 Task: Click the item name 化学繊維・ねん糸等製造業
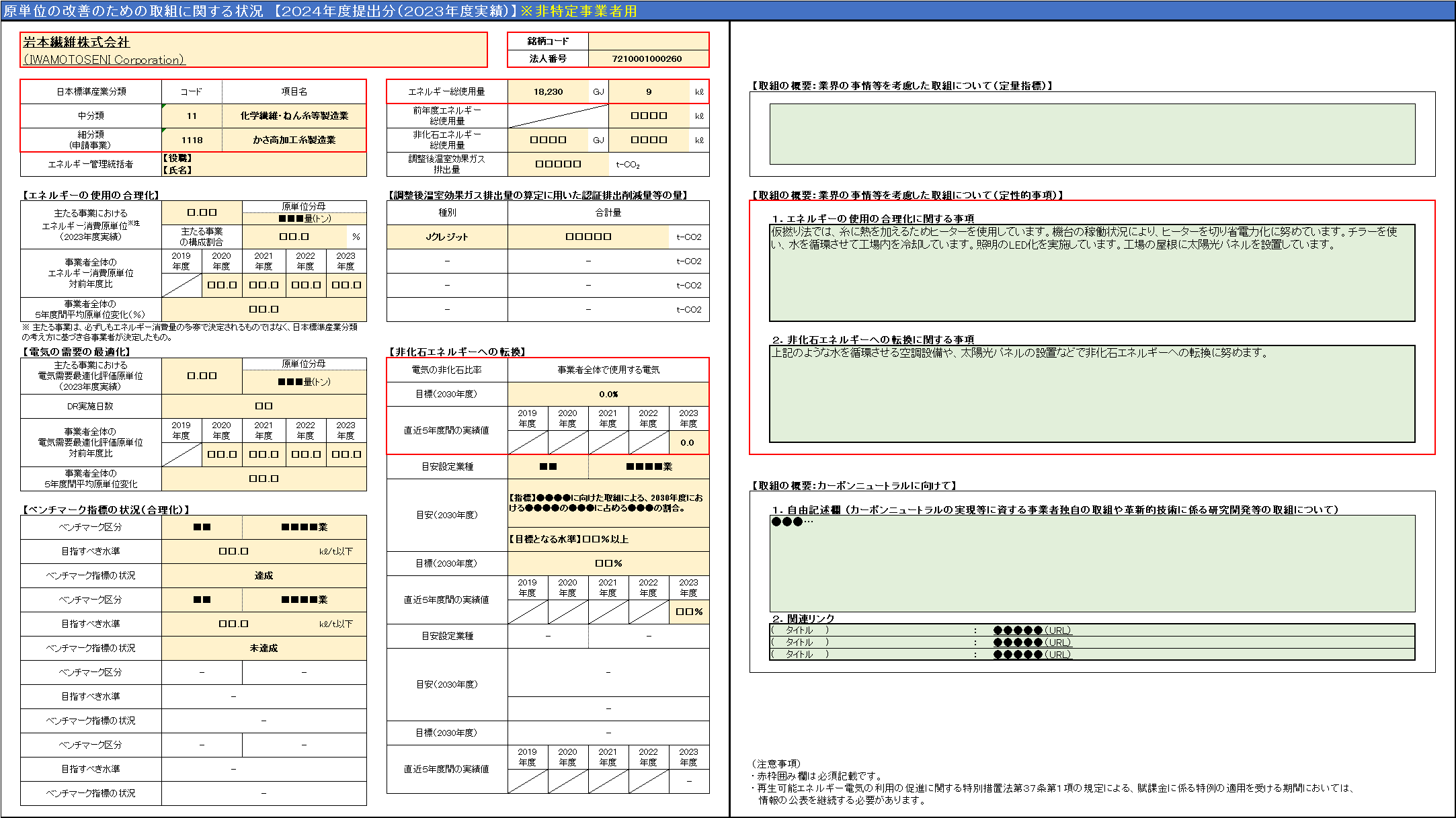(294, 116)
